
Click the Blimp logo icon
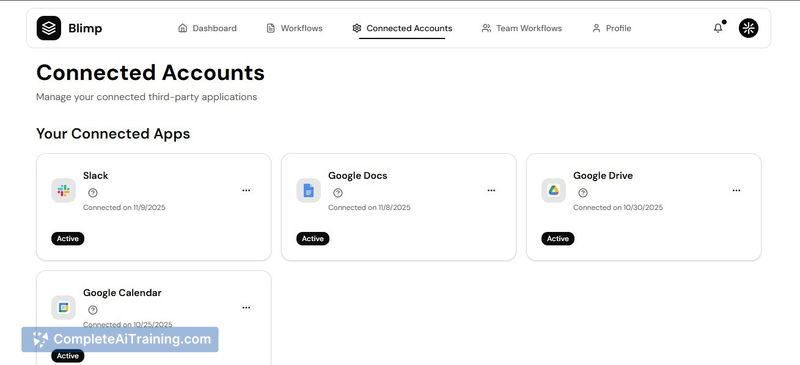pos(48,28)
